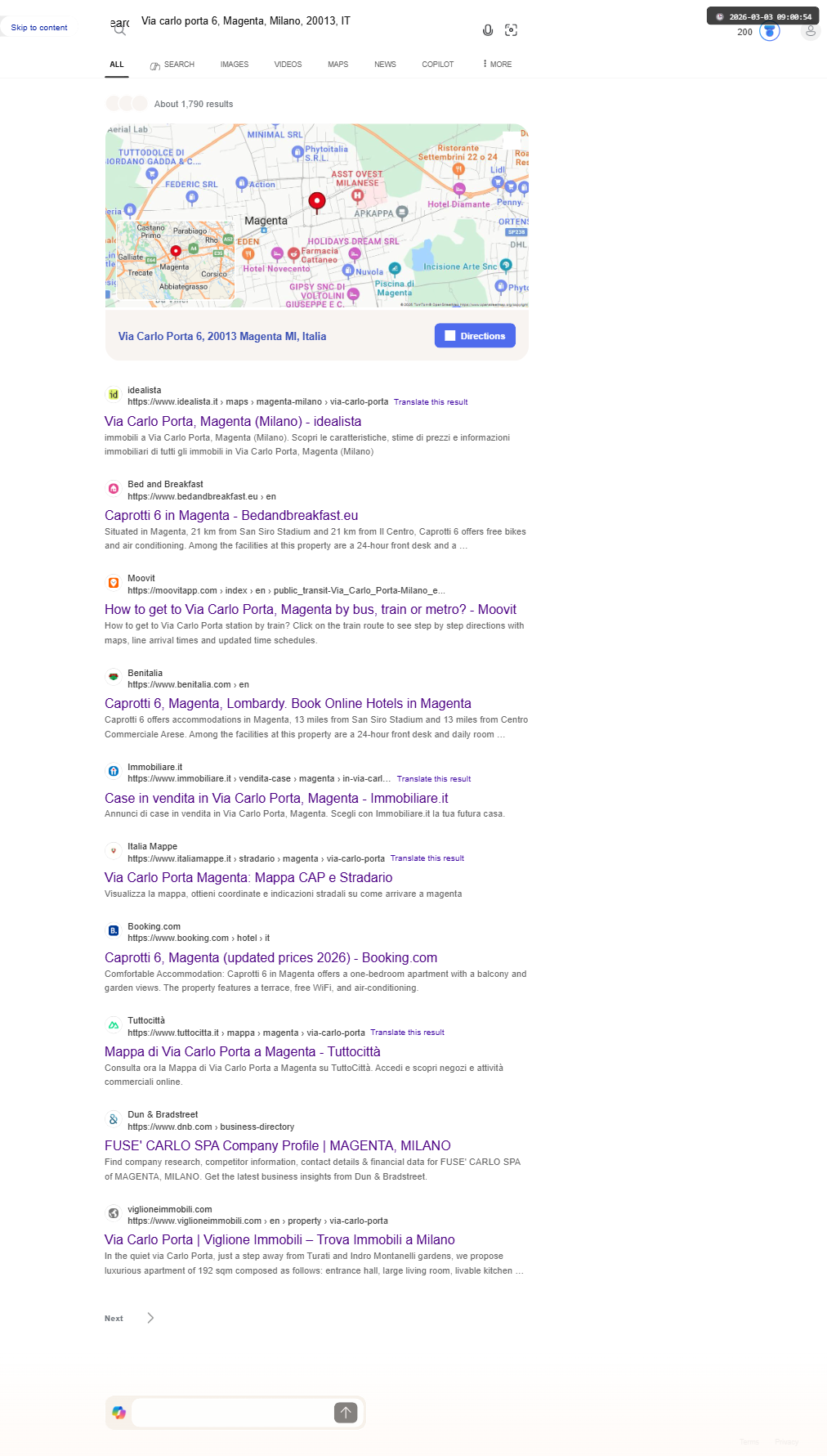Click the Moovit favicon

tap(114, 582)
